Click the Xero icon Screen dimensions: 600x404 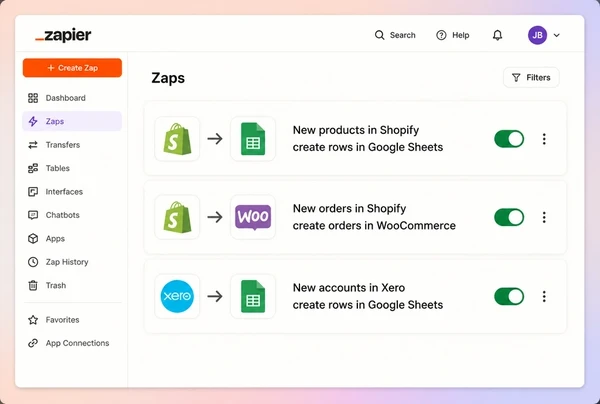pyautogui.click(x=177, y=296)
